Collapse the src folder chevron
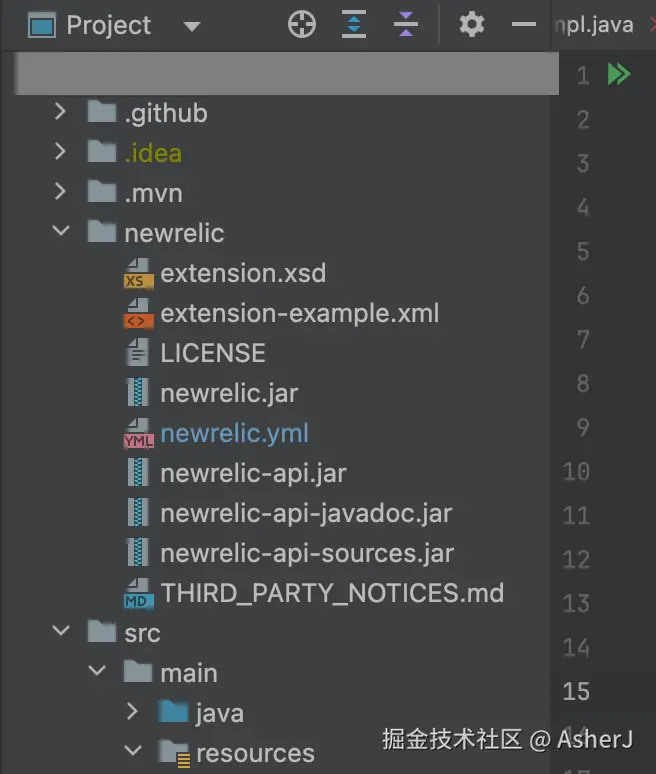 pyautogui.click(x=61, y=630)
